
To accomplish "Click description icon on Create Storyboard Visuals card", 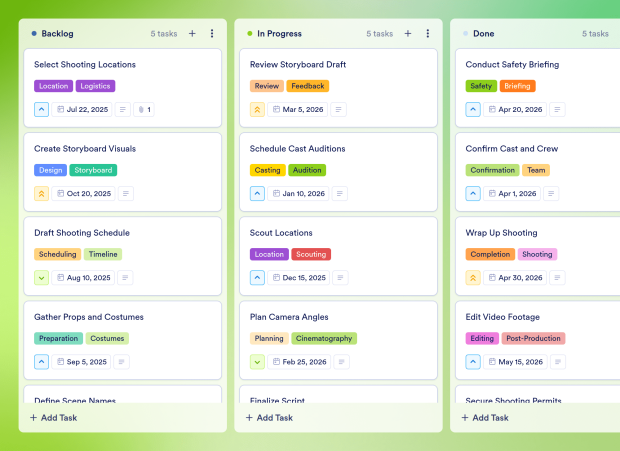I will point(126,194).
